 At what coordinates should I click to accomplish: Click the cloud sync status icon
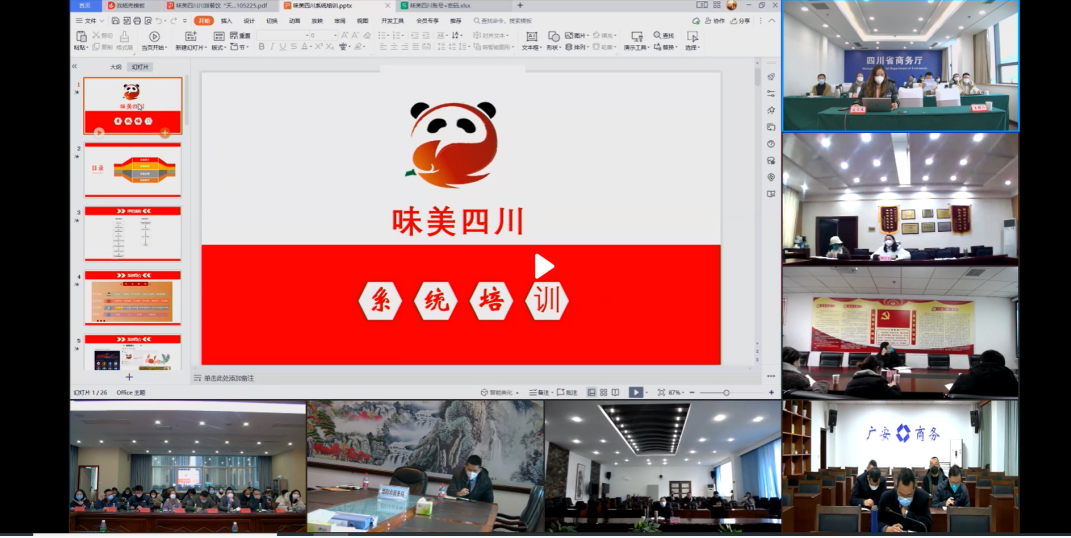[696, 21]
